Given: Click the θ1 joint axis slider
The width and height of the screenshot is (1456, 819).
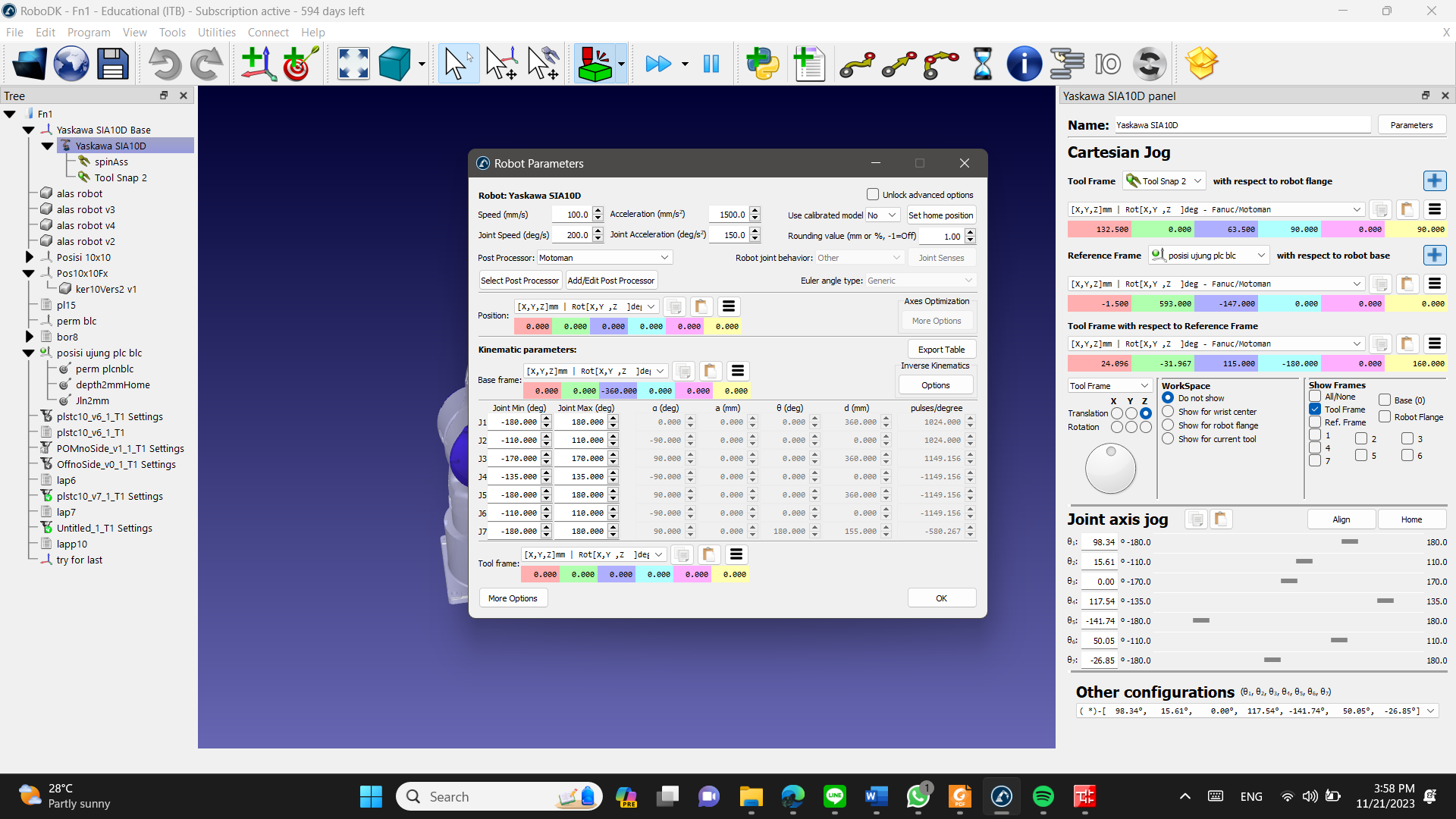Looking at the screenshot, I should tap(1349, 542).
